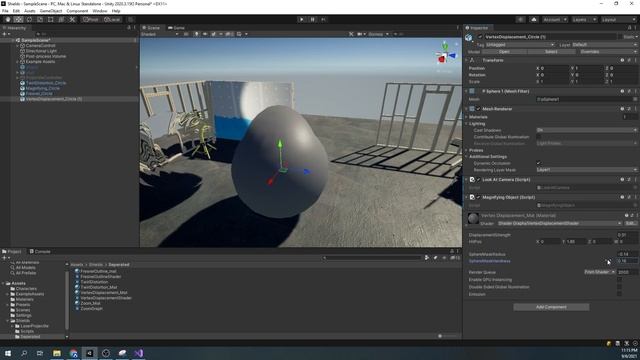The image size is (640, 360).
Task: Toggle the GameObject active checkbox
Action: pos(480,37)
